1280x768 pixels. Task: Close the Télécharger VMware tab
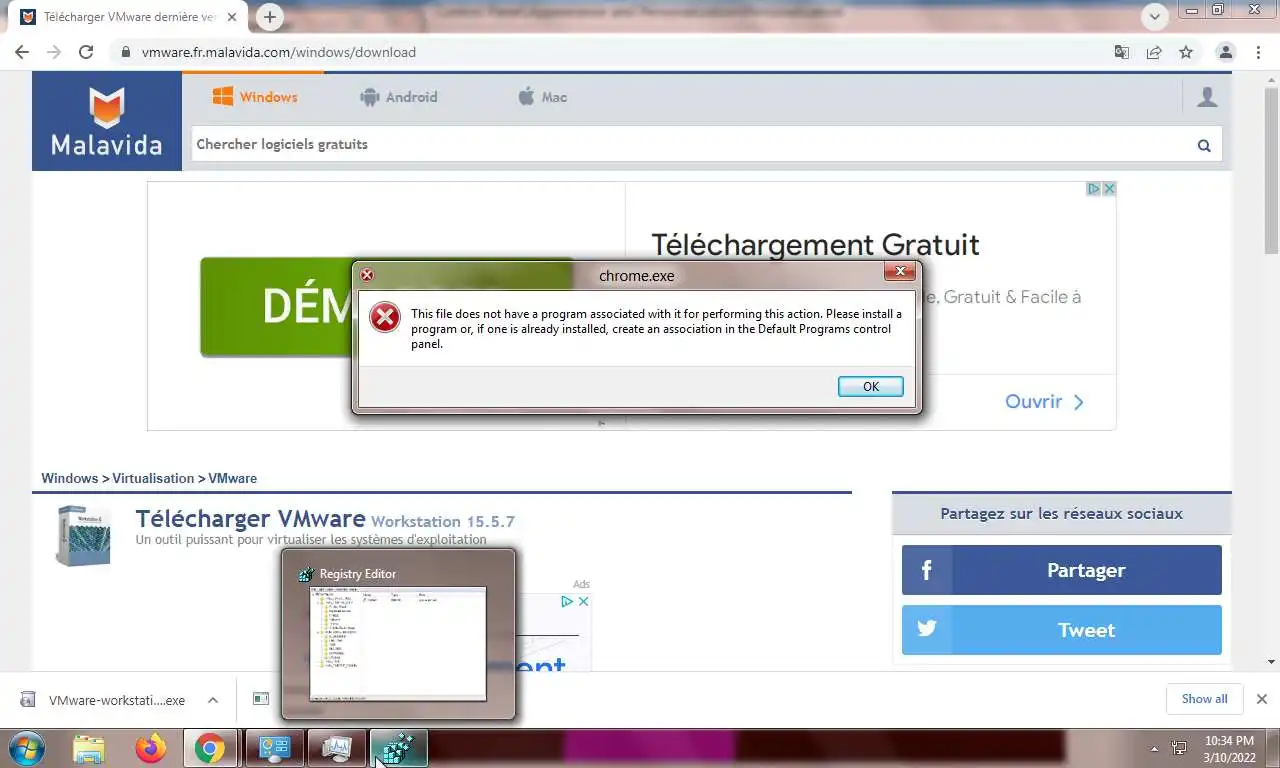pyautogui.click(x=232, y=17)
